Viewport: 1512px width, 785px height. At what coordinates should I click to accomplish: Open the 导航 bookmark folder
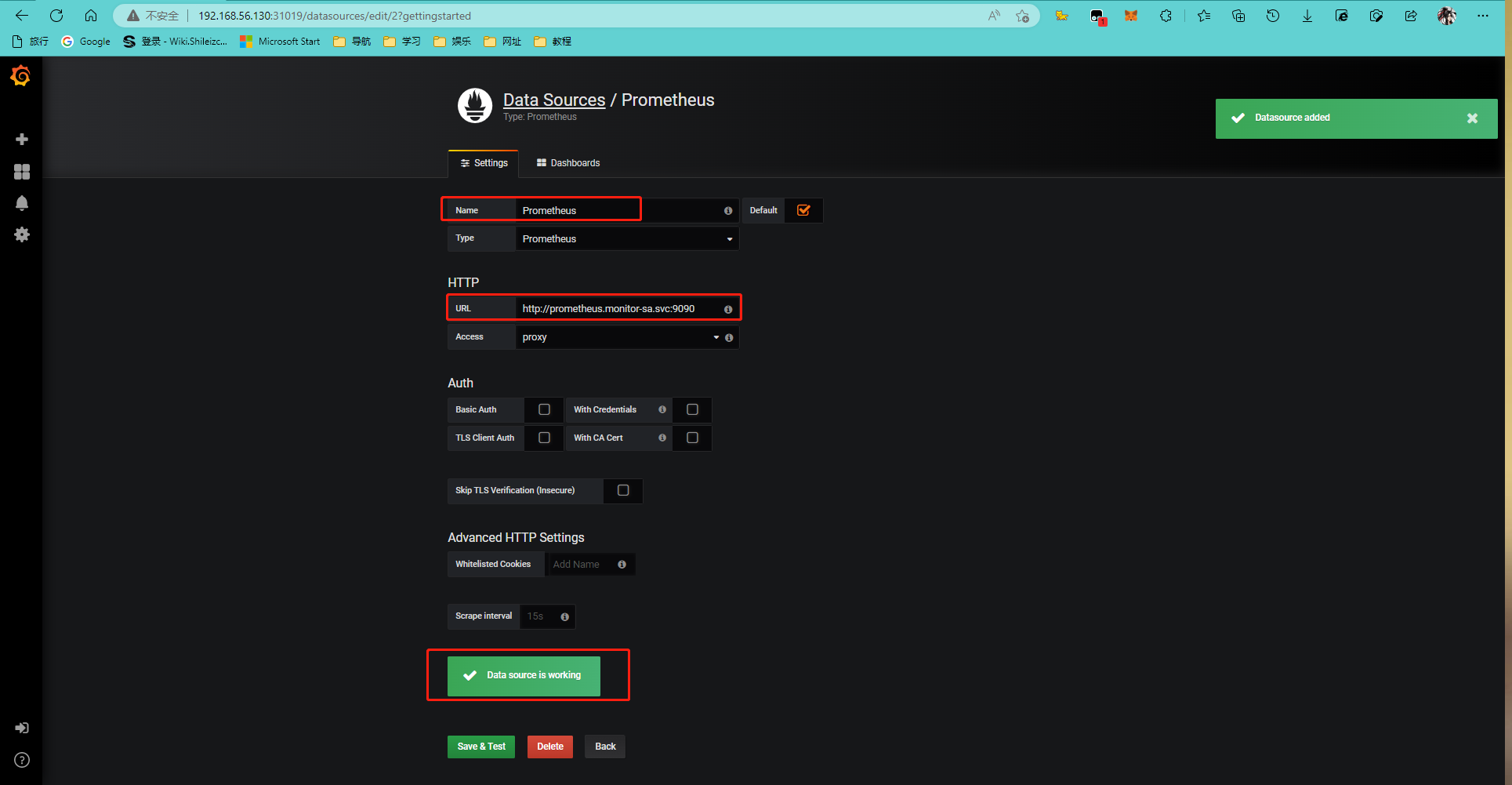pyautogui.click(x=352, y=42)
